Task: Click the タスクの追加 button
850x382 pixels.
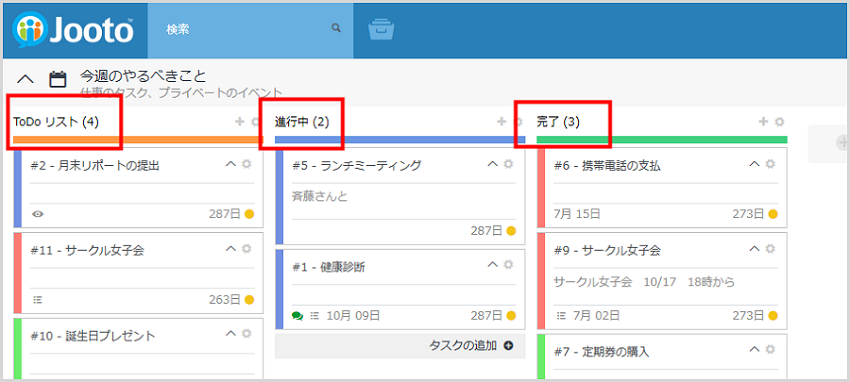Action: (400, 346)
